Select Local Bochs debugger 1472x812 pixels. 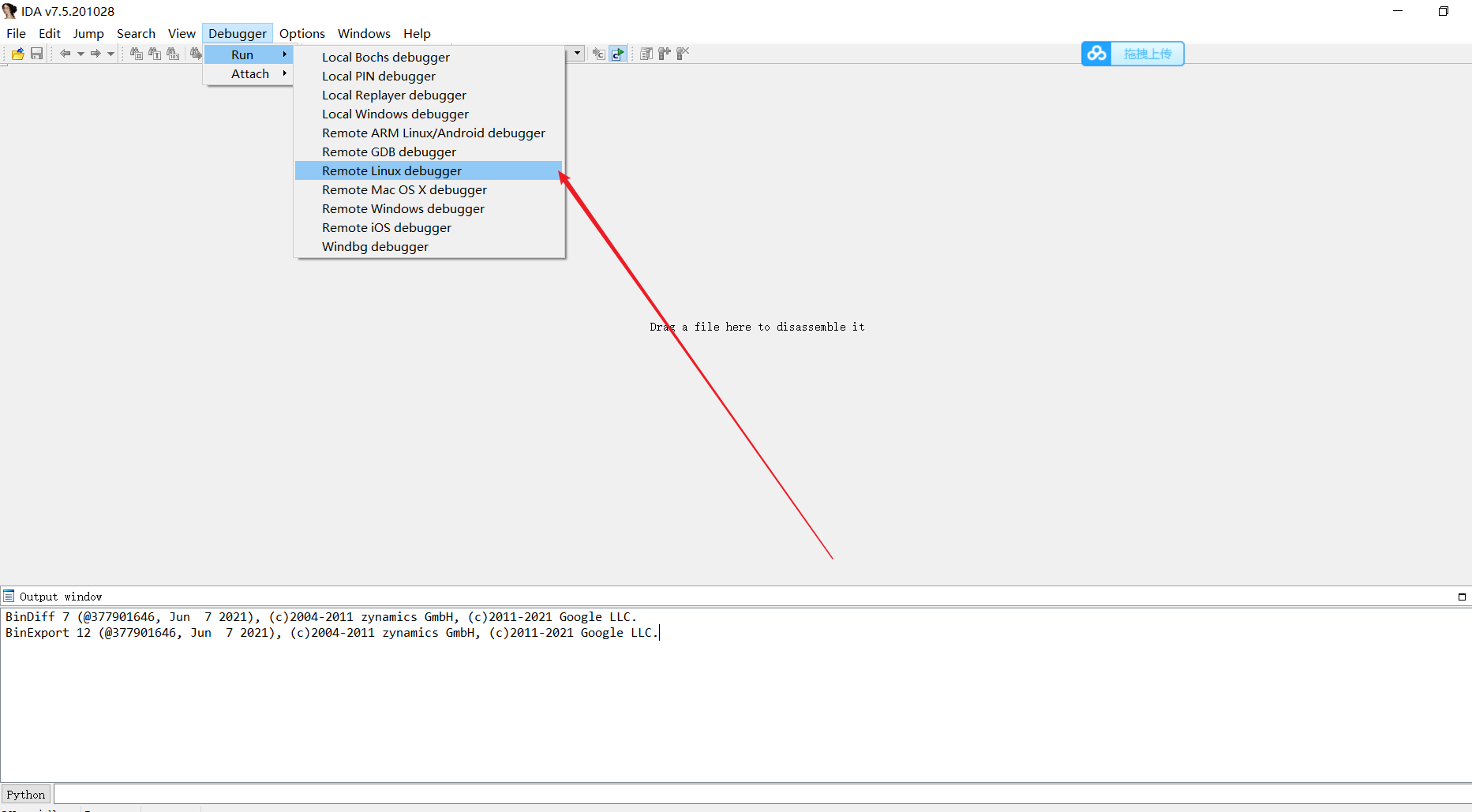pos(429,57)
